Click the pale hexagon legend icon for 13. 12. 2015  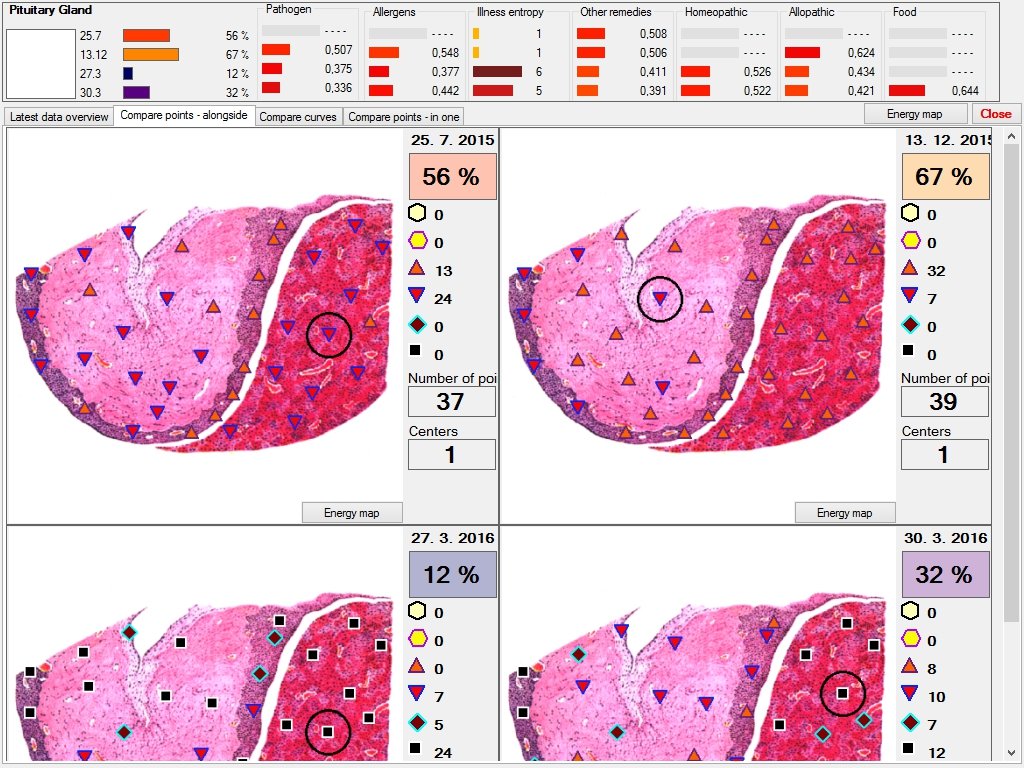click(x=910, y=213)
